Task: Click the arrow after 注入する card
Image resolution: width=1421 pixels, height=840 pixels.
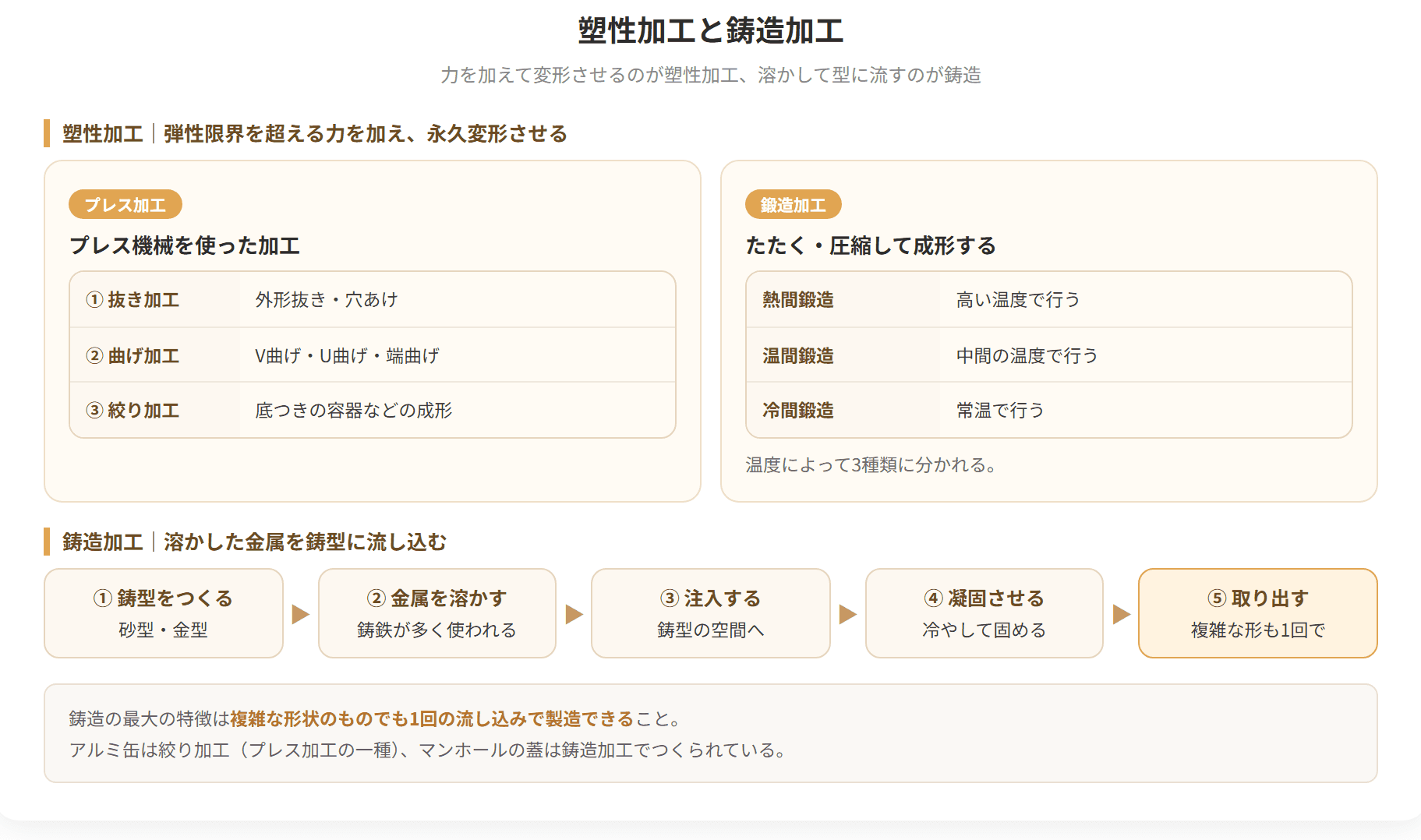Action: click(848, 614)
